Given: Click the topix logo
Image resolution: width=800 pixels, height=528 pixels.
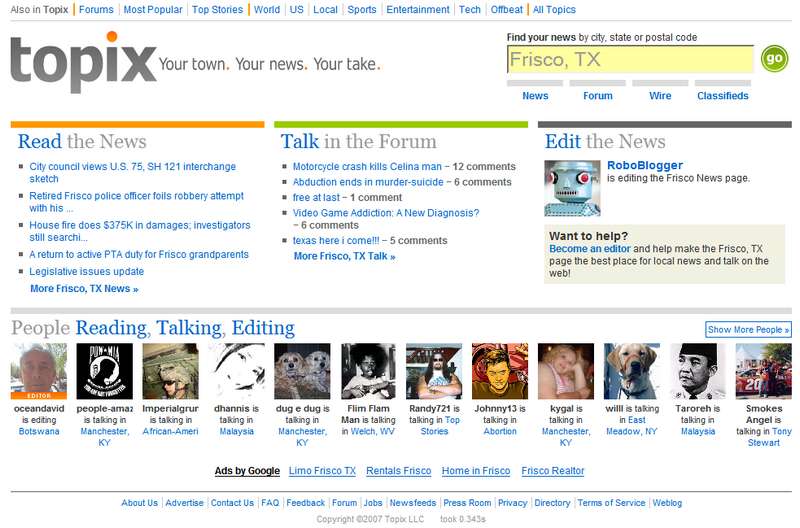Looking at the screenshot, I should 83,62.
